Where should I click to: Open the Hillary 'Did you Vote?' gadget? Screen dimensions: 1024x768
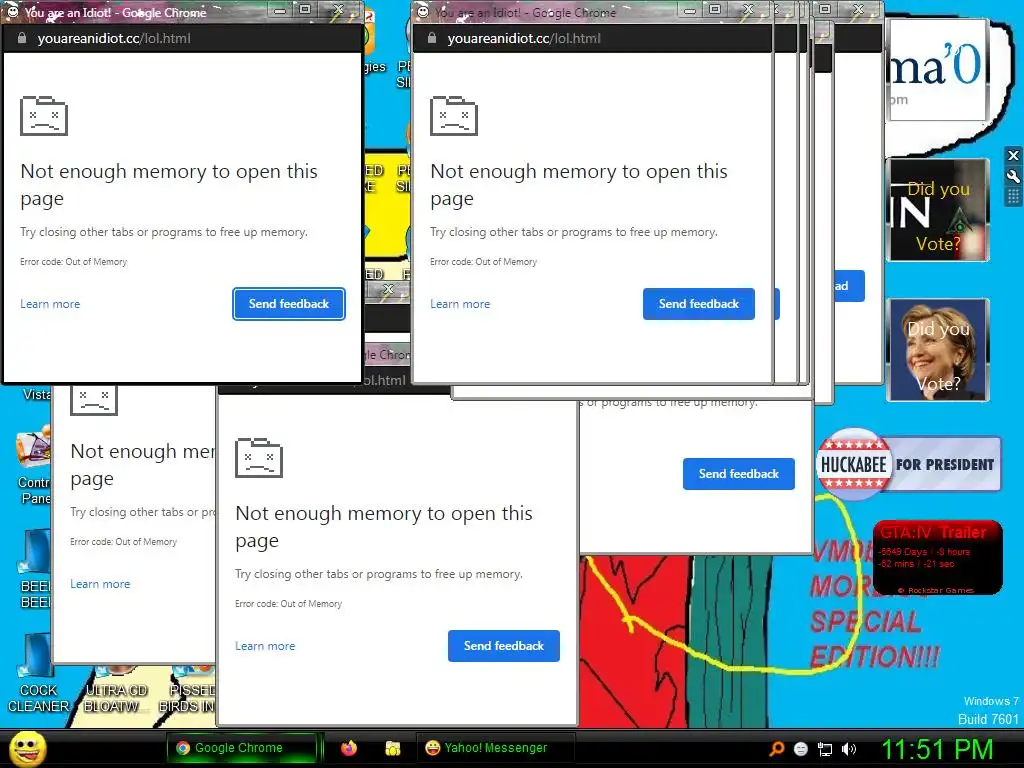point(938,350)
